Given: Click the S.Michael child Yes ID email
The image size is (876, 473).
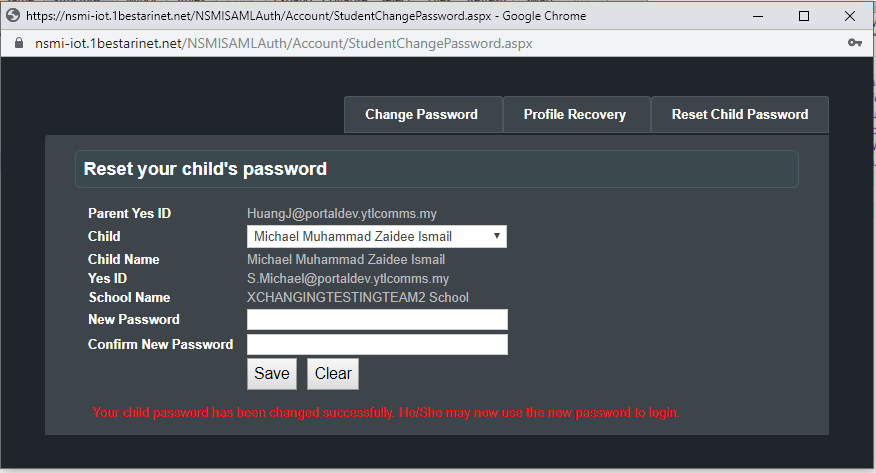Looking at the screenshot, I should click(x=347, y=278).
